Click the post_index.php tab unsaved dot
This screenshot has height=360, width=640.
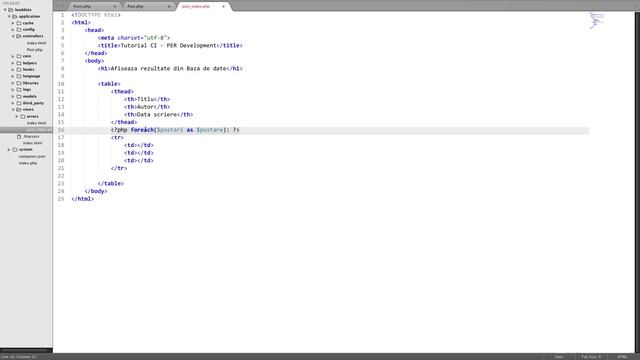[223, 7]
